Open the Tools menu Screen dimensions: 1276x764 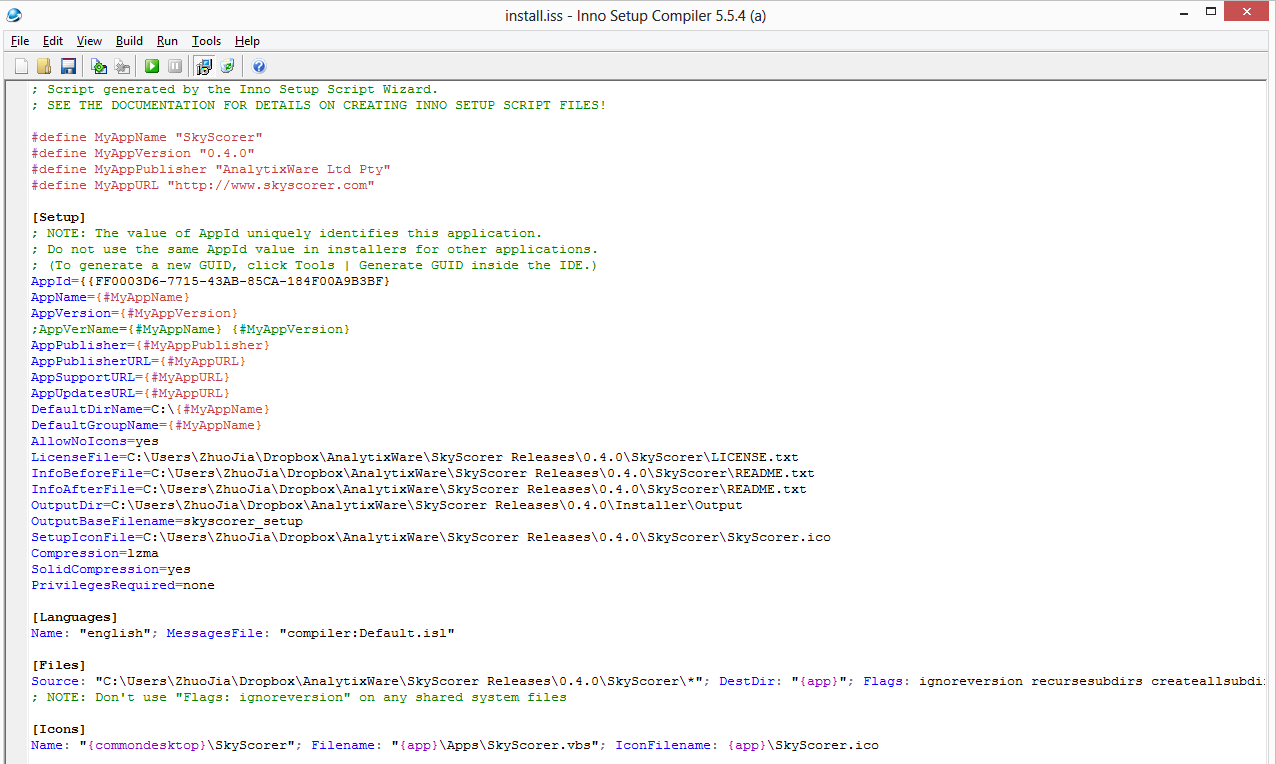(206, 41)
